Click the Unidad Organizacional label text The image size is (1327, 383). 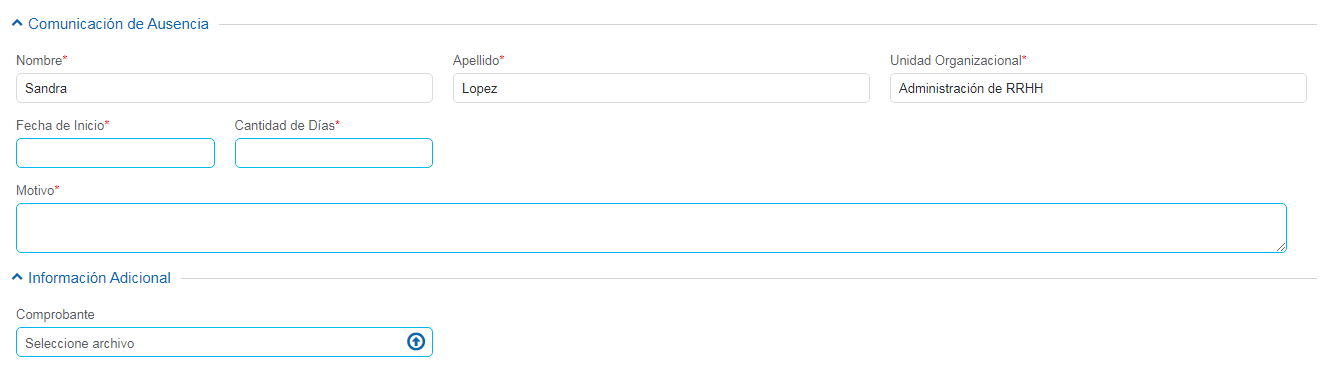(958, 61)
